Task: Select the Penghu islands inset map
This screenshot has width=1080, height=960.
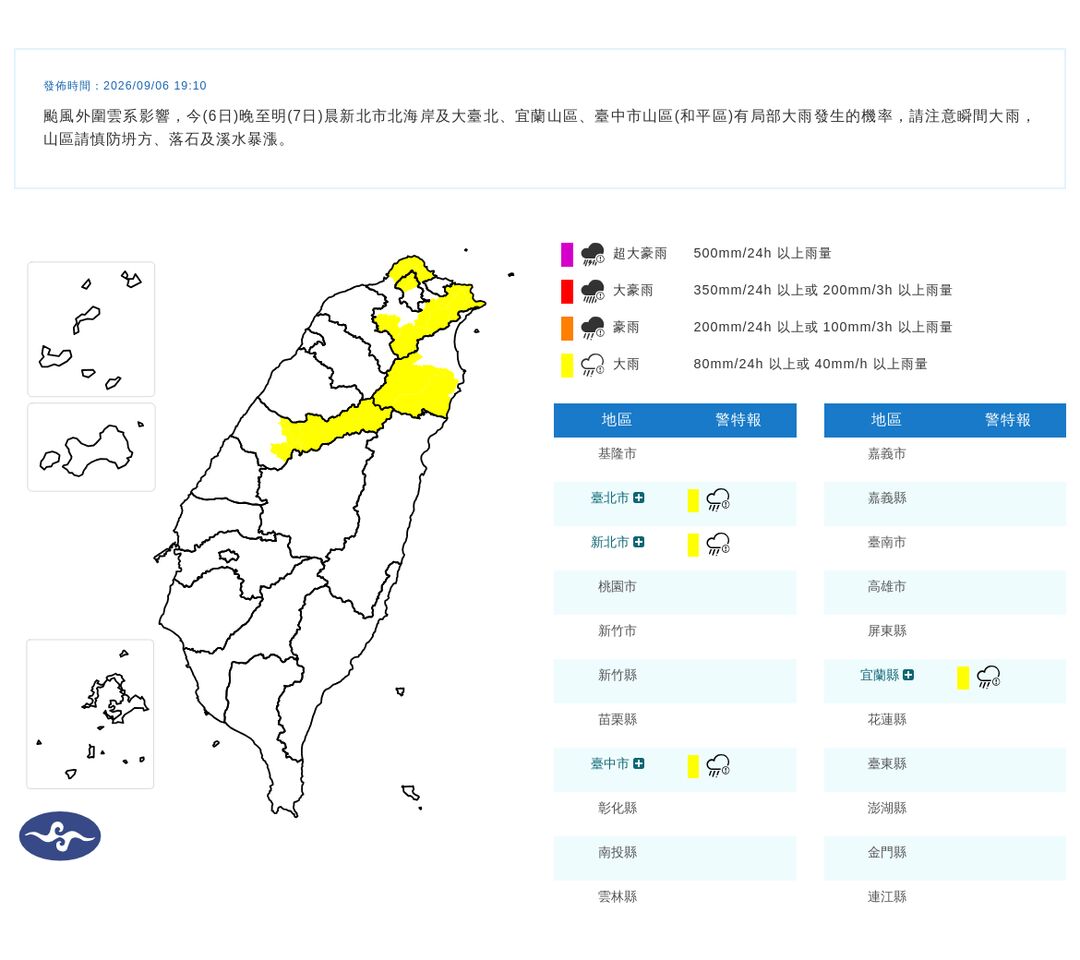Action: click(91, 714)
